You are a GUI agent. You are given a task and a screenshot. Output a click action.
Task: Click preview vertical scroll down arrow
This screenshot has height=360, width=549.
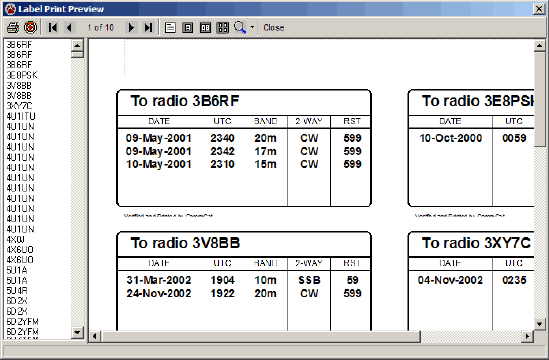pyautogui.click(x=539, y=324)
